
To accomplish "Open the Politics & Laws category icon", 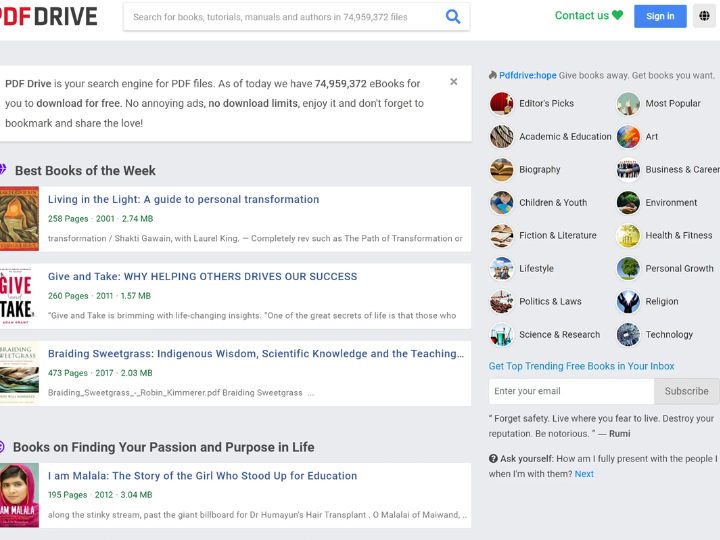I will tap(501, 302).
